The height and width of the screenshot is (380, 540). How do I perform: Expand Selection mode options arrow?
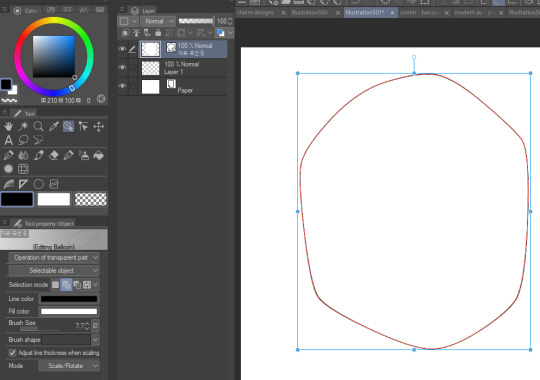[x=95, y=285]
